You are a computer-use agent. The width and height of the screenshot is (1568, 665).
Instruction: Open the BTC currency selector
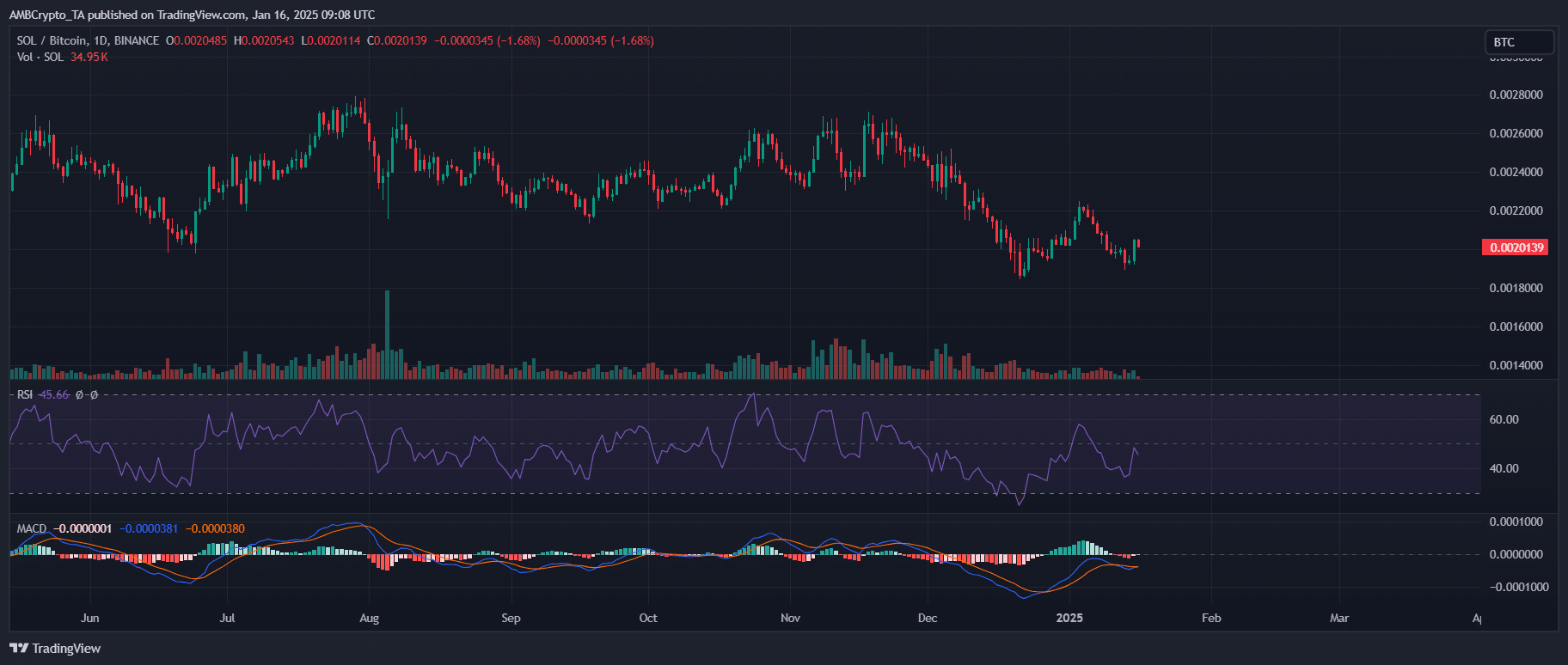click(1518, 42)
